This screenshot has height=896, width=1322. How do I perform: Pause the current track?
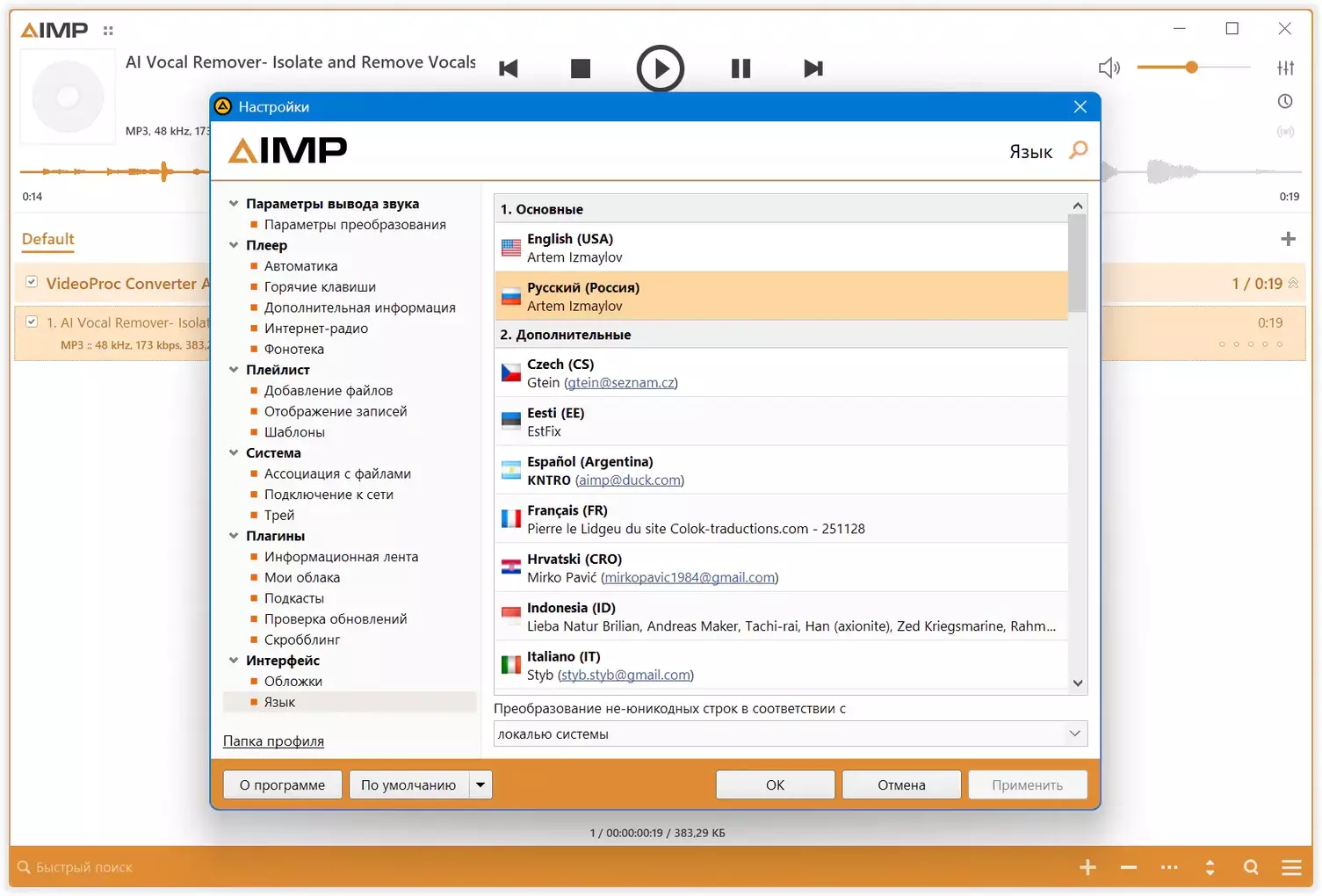tap(741, 69)
